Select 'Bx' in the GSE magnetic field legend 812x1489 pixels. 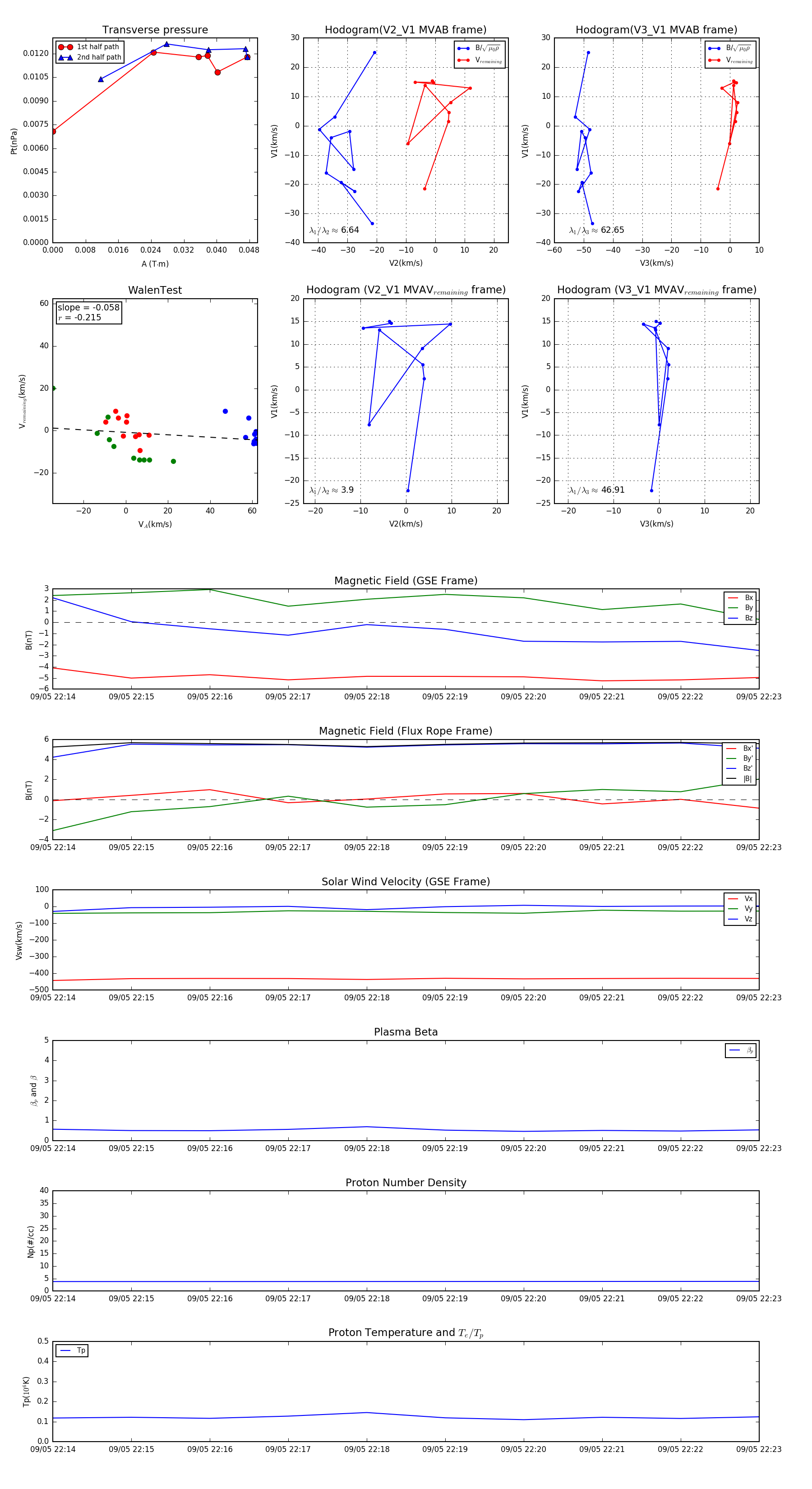740,598
